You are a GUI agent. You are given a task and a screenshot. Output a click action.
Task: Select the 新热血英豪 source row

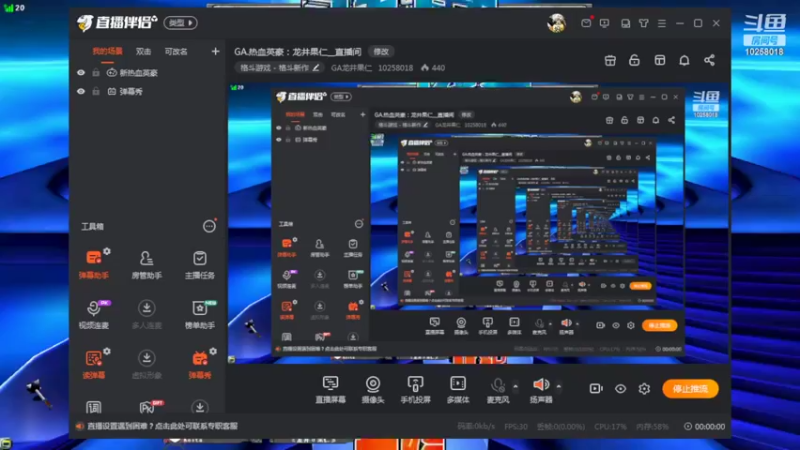[x=148, y=72]
